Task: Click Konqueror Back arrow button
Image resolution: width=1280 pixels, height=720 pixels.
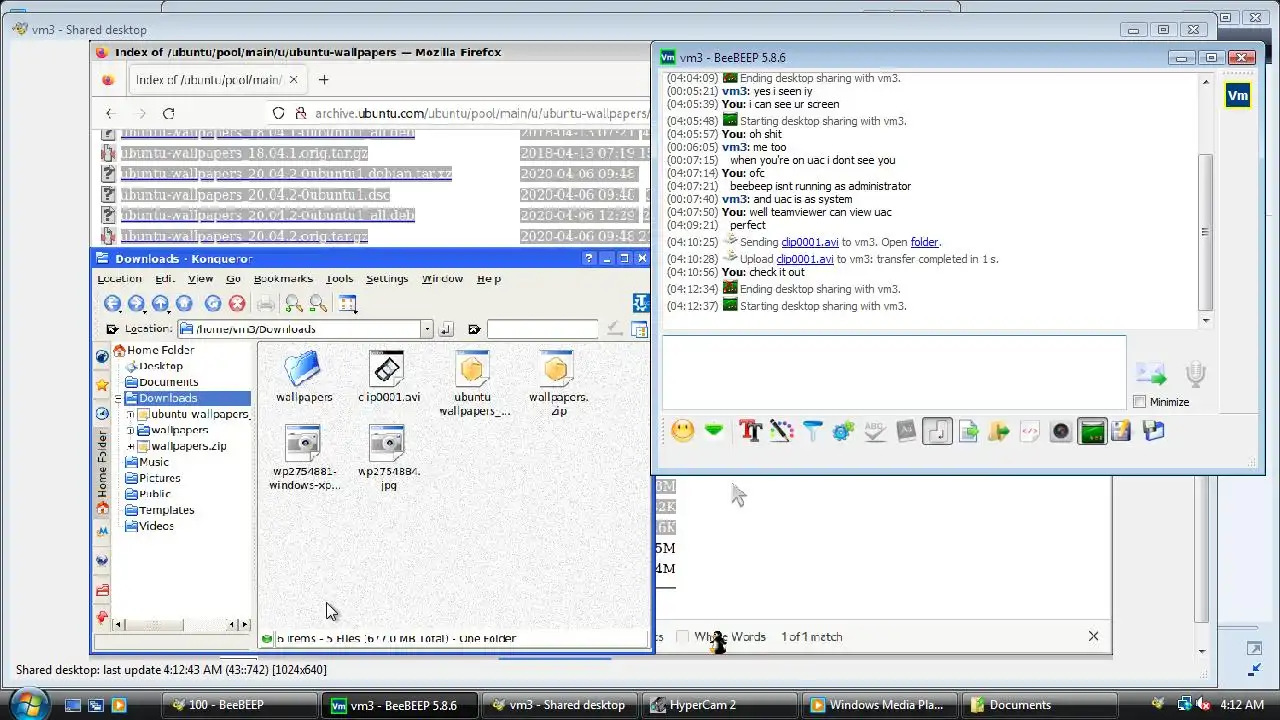Action: click(112, 303)
